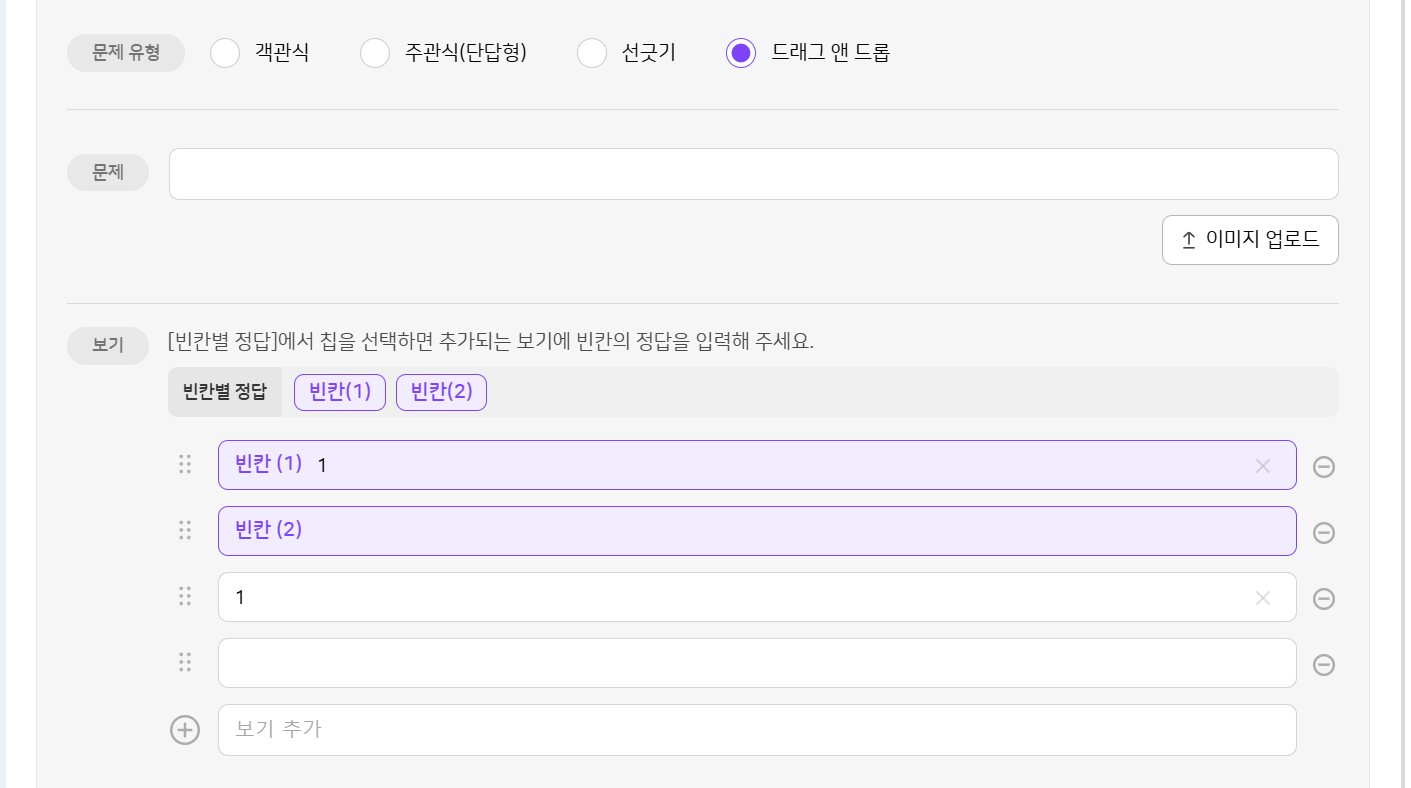This screenshot has height=788, width=1411.
Task: Grab the drag handle of empty fourth row
Action: (x=185, y=662)
